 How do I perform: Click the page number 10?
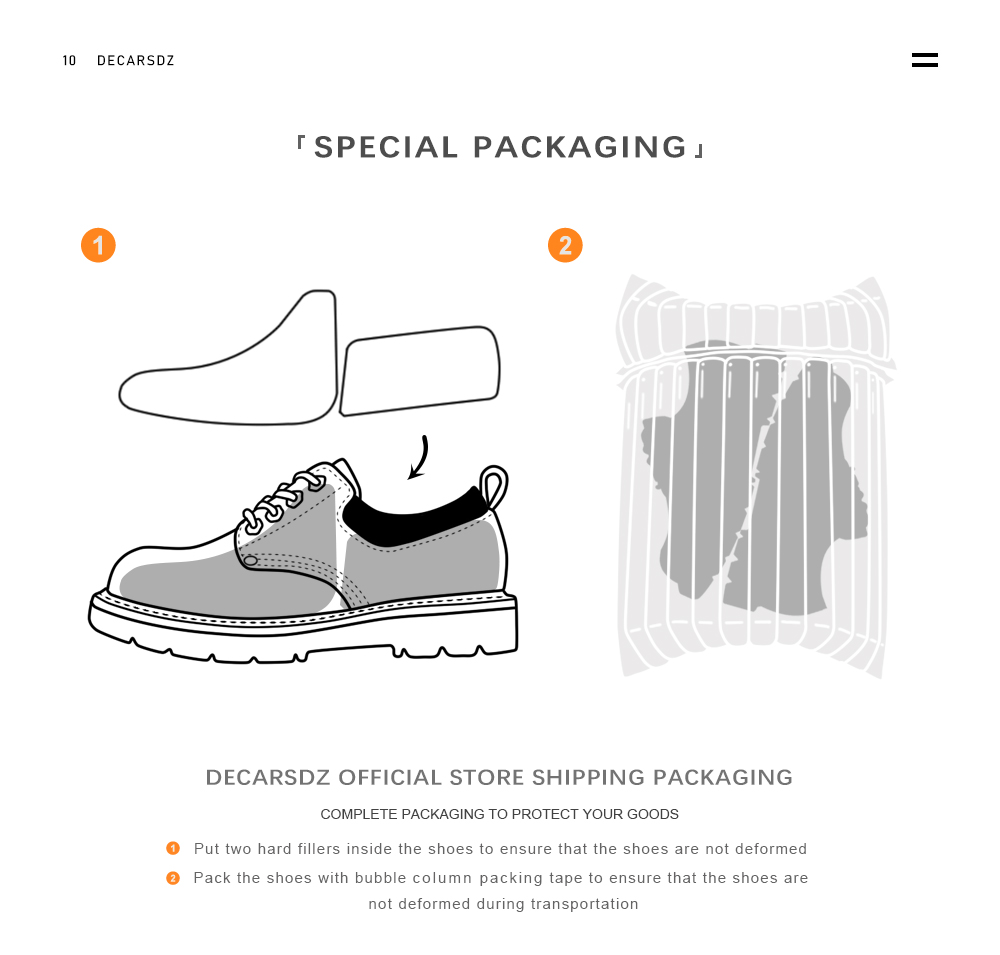[69, 61]
